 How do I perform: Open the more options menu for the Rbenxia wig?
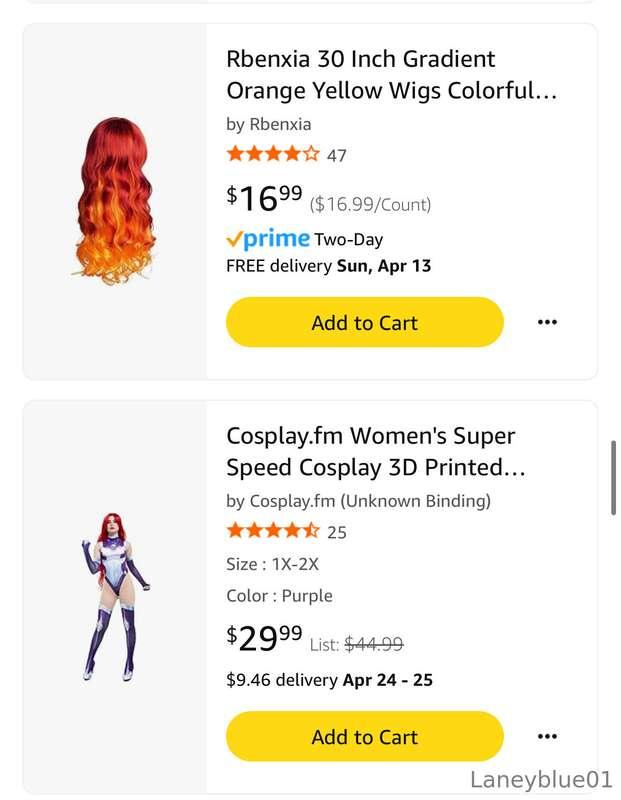pos(546,322)
